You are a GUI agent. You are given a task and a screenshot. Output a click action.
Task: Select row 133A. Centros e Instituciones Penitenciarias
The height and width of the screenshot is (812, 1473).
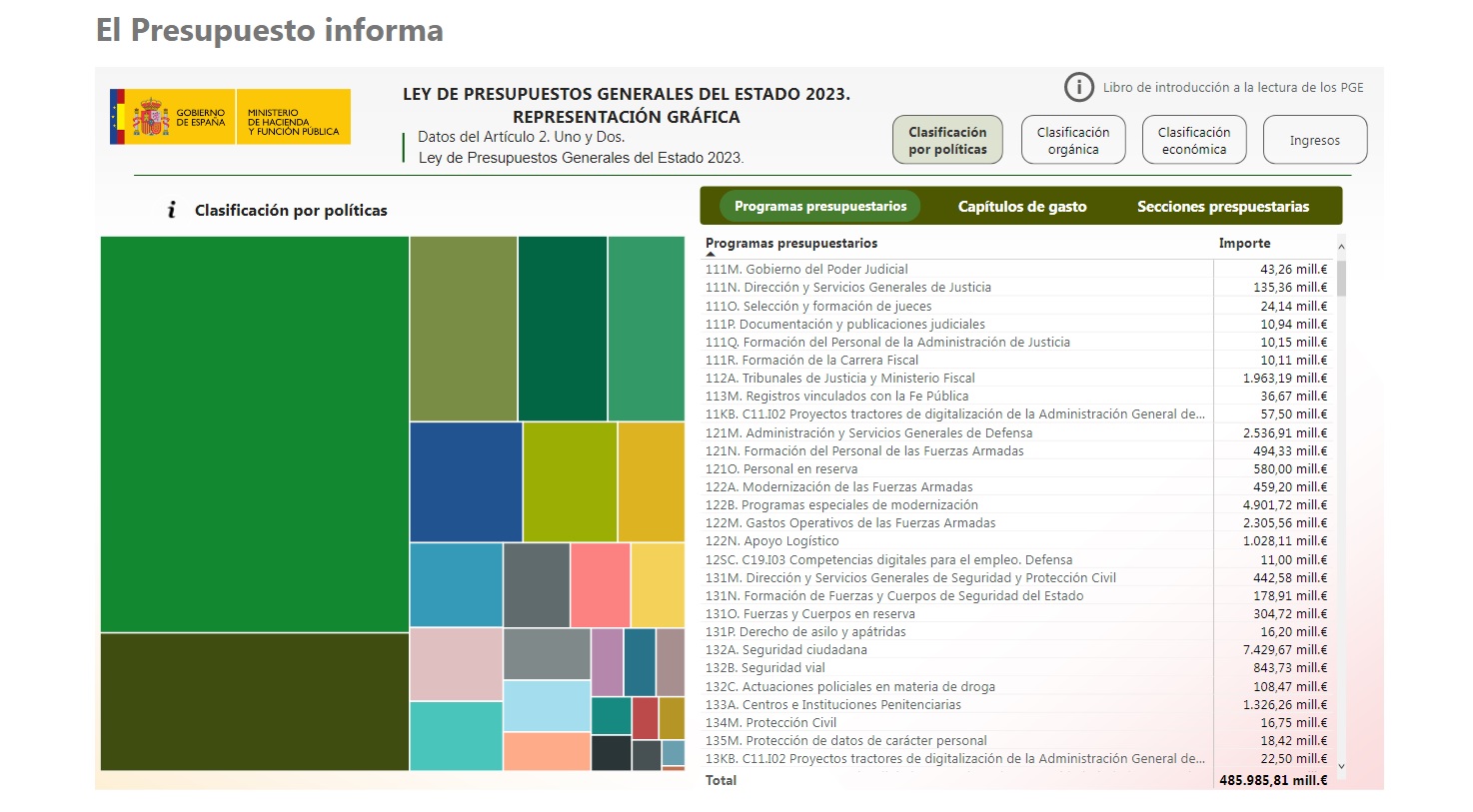1018,705
